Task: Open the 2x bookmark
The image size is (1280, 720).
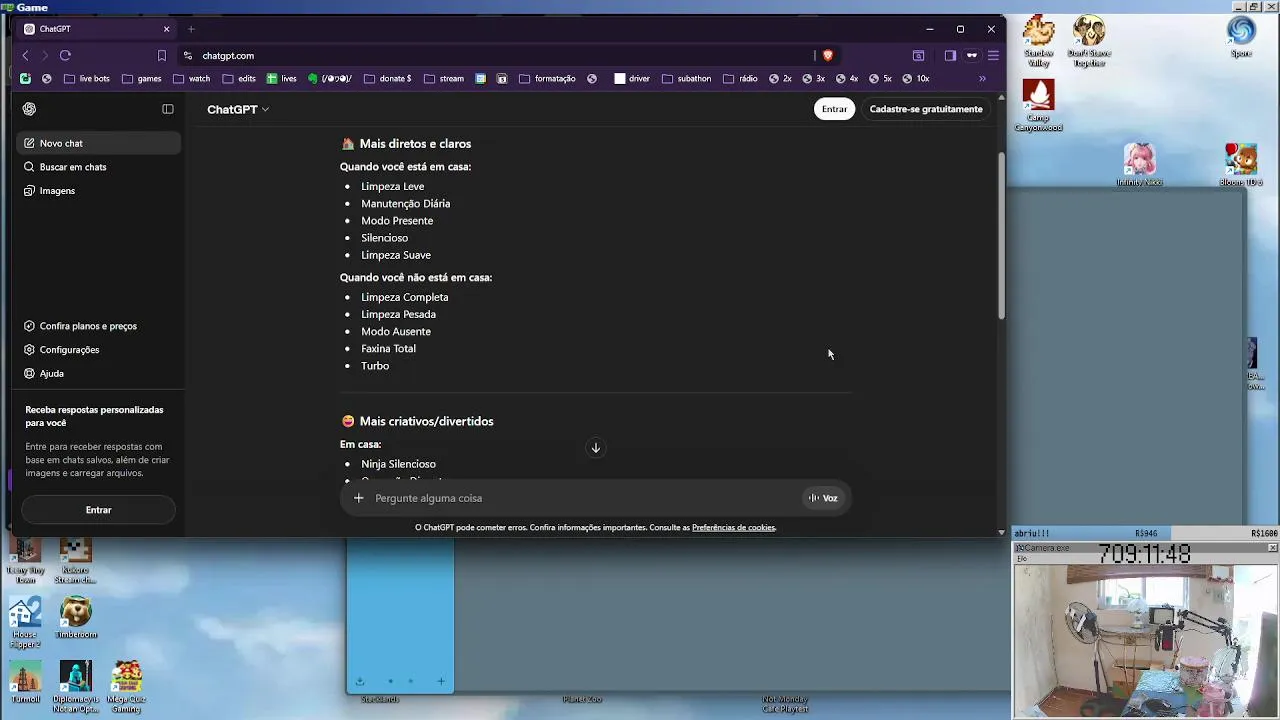Action: 780,79
